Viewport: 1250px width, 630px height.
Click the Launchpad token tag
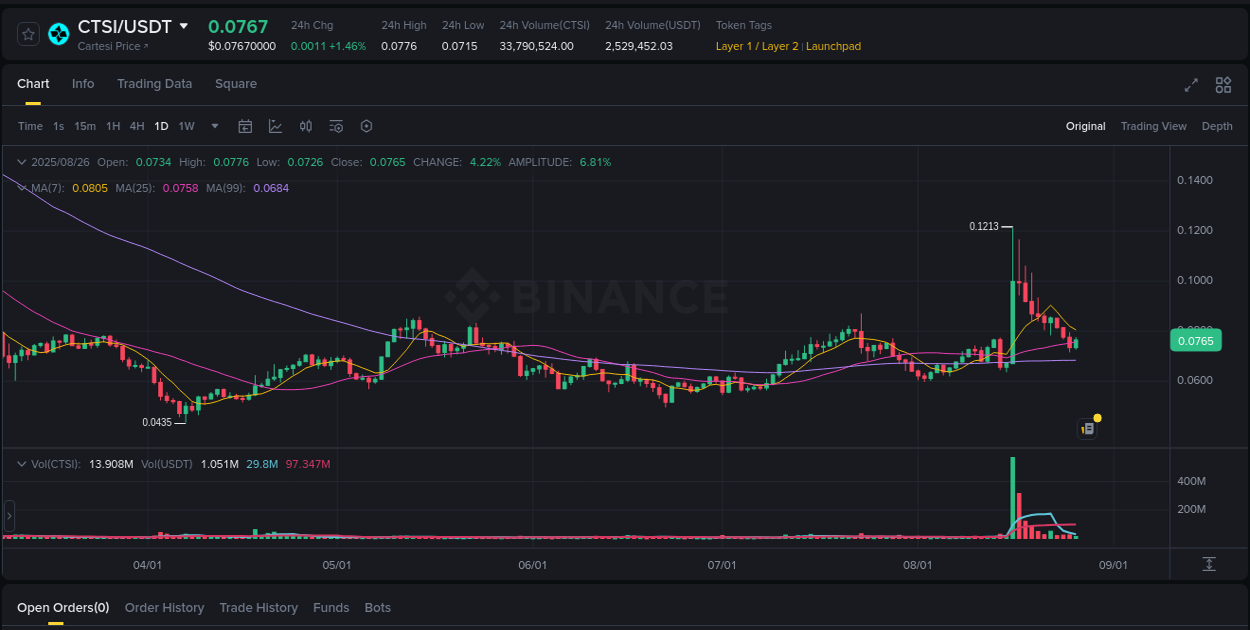(x=833, y=46)
